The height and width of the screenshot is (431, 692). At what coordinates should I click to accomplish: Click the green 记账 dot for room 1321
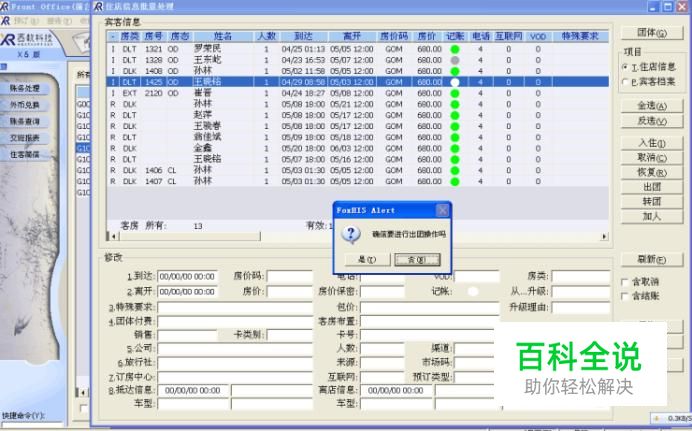pyautogui.click(x=455, y=49)
